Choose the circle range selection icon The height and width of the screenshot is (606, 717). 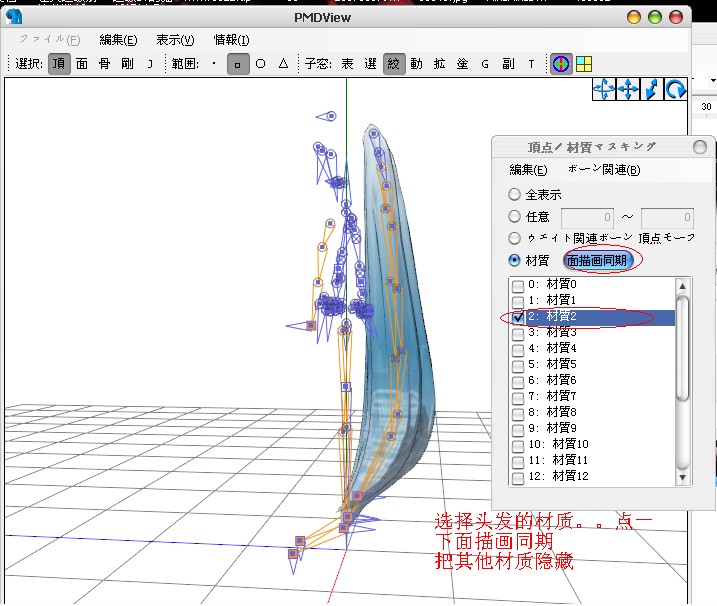[261, 64]
